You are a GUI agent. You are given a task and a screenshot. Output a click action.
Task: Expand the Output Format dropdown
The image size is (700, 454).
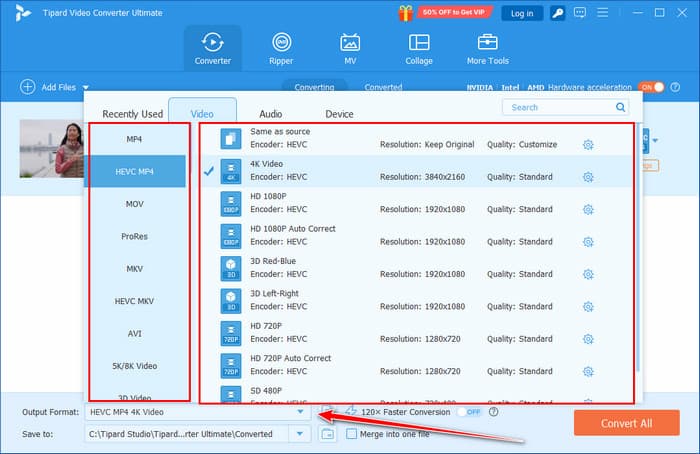(299, 411)
